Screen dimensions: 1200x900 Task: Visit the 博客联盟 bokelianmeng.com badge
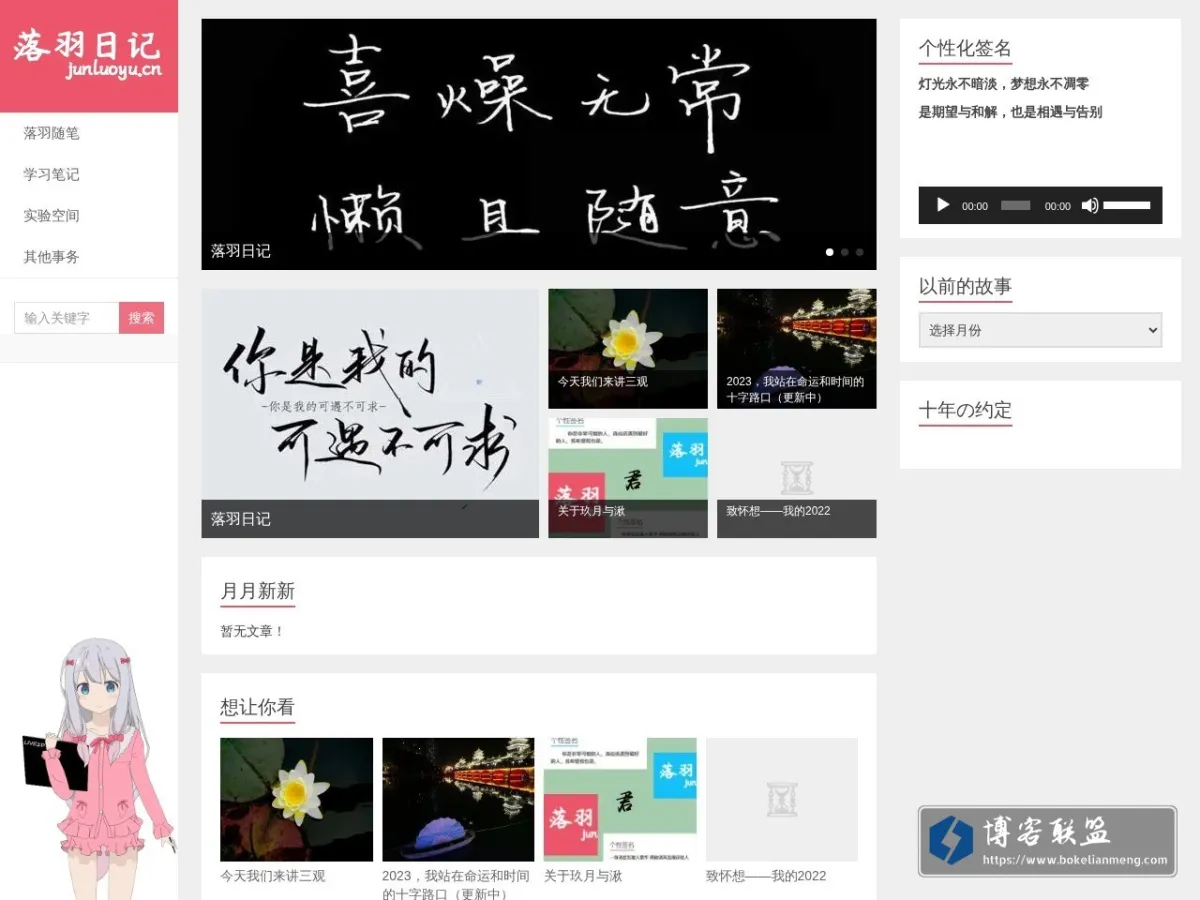(1047, 841)
